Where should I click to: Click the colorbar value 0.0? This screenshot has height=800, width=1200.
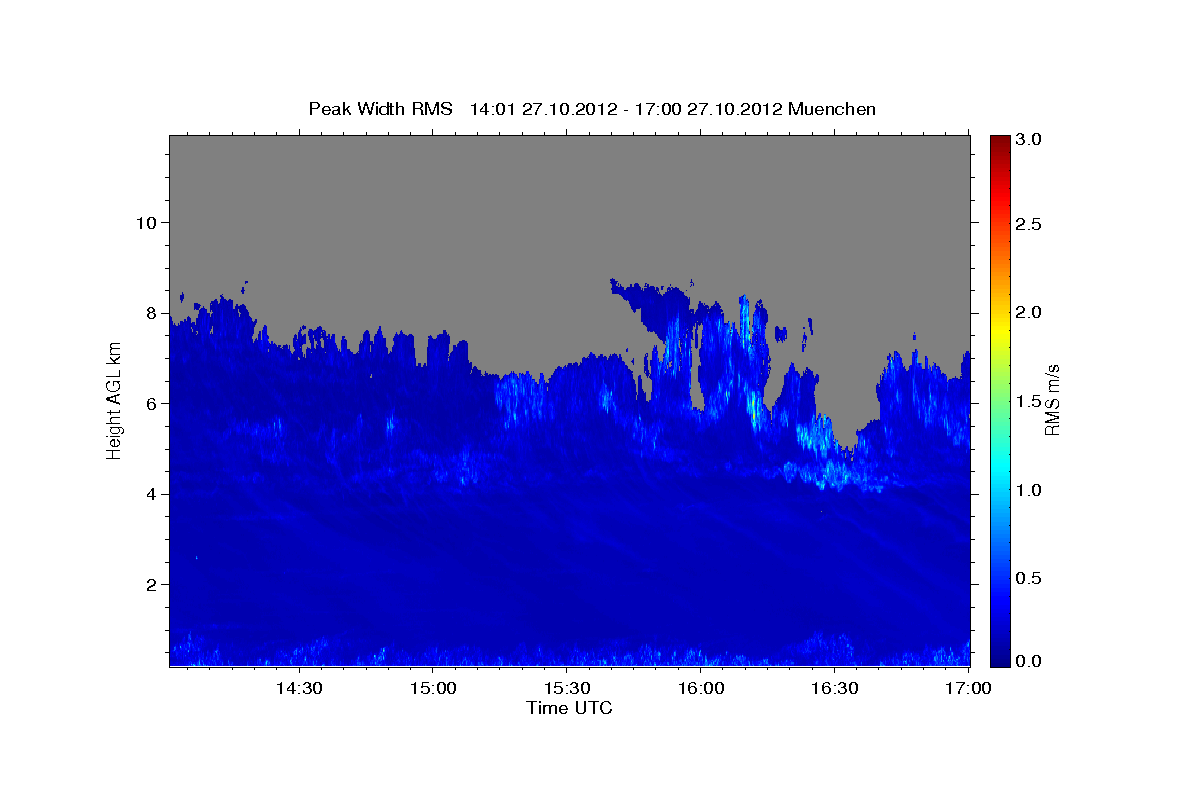pyautogui.click(x=1029, y=661)
